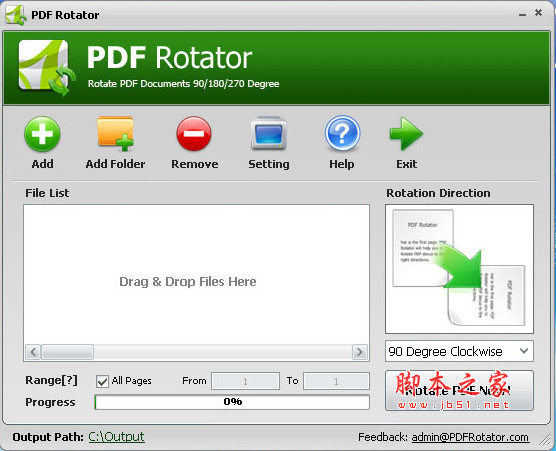
Task: Click the Output Path label
Action: [x=48, y=437]
